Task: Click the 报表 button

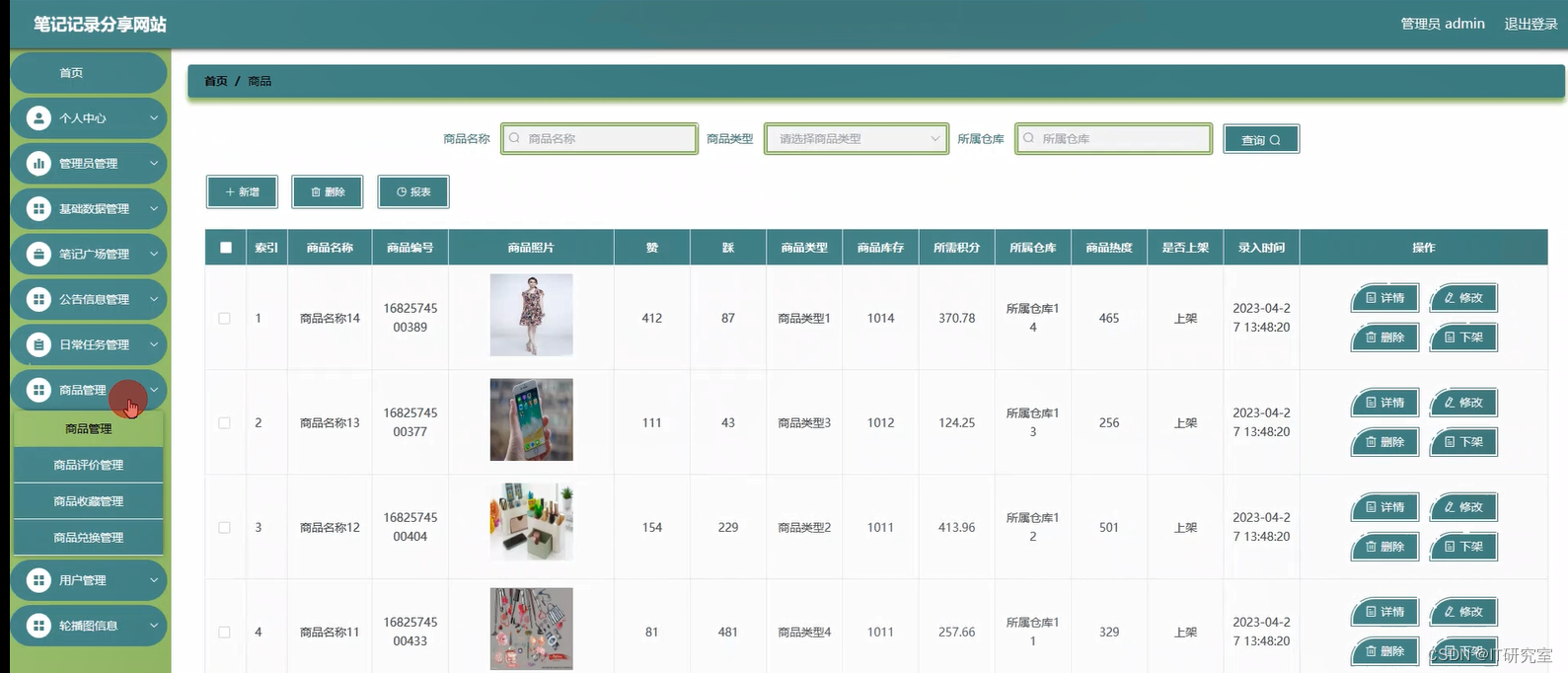Action: pos(413,192)
